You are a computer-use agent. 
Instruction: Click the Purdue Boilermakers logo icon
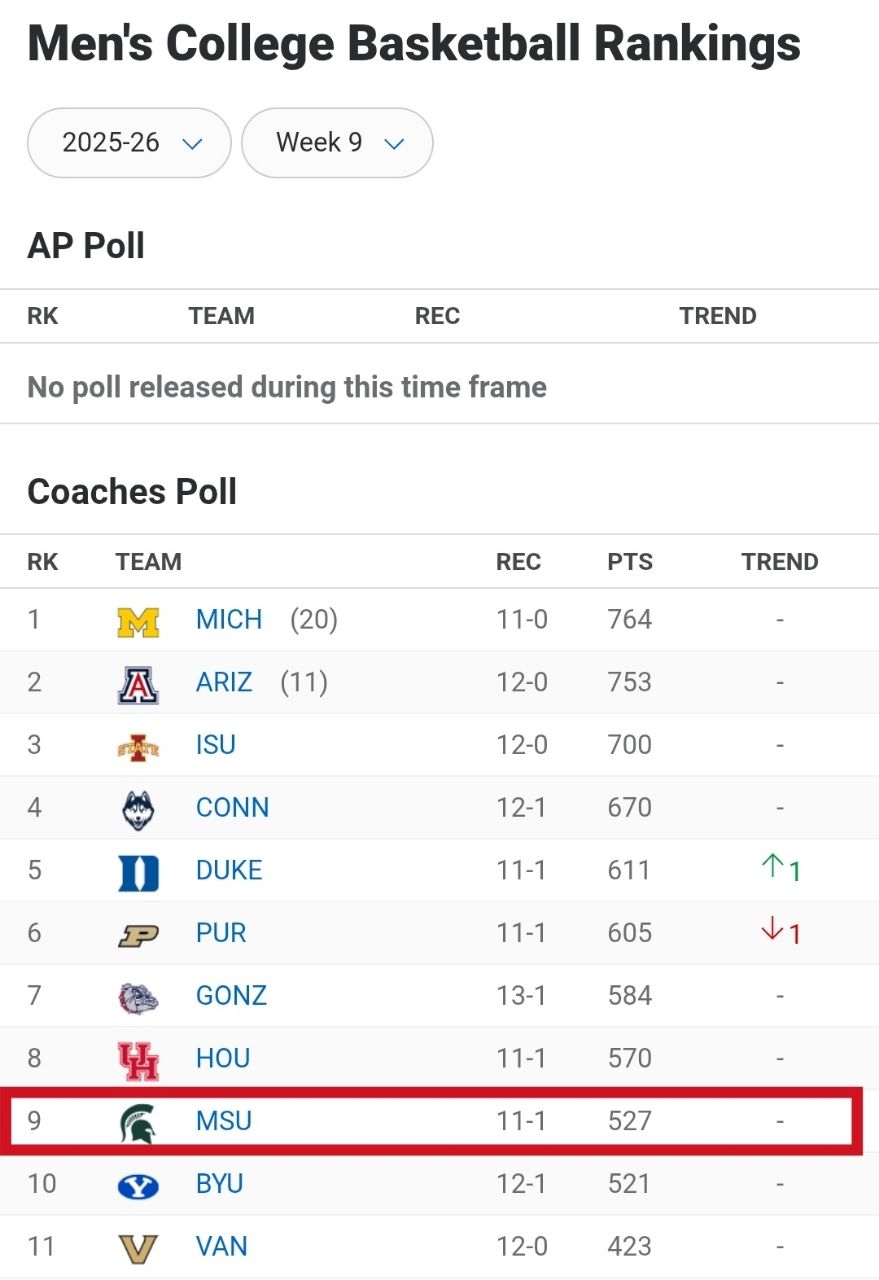coord(138,935)
